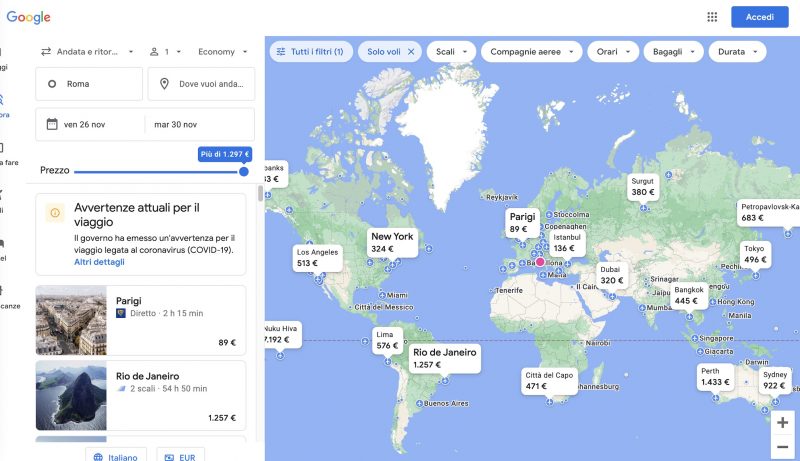The height and width of the screenshot is (461, 800).
Task: Select the mar 30 nov return date
Action: (x=176, y=124)
